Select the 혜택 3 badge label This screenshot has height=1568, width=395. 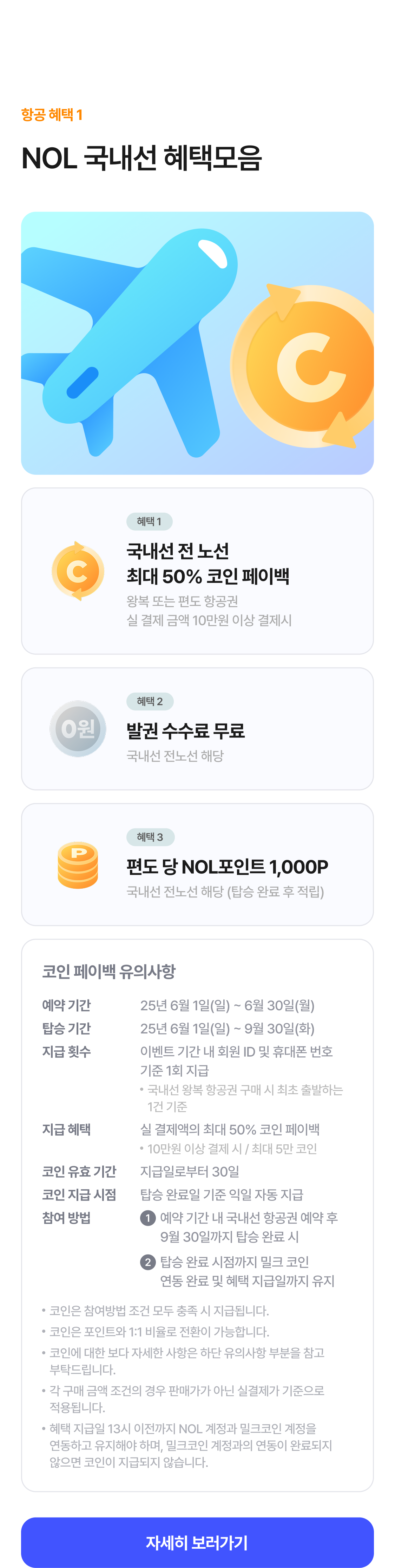point(151,837)
